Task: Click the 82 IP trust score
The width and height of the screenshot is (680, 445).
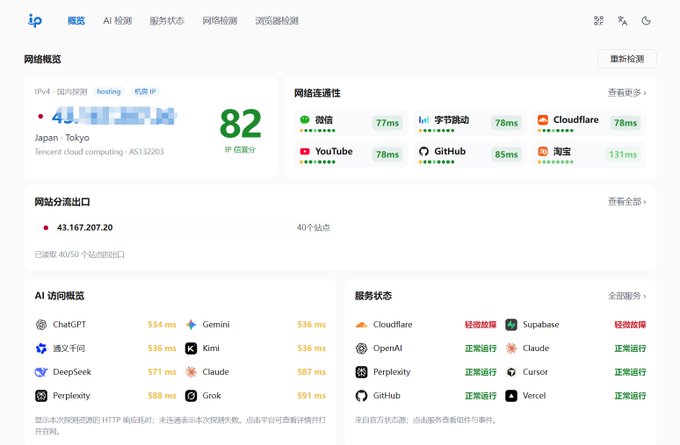Action: tap(240, 124)
